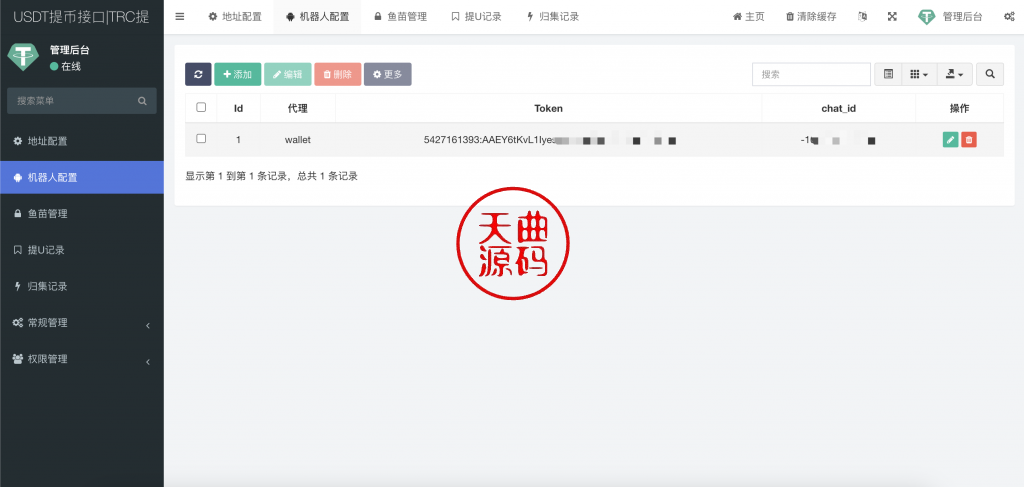Check the checkbox for the row with Id 1
This screenshot has width=1024, height=487.
tap(201, 138)
